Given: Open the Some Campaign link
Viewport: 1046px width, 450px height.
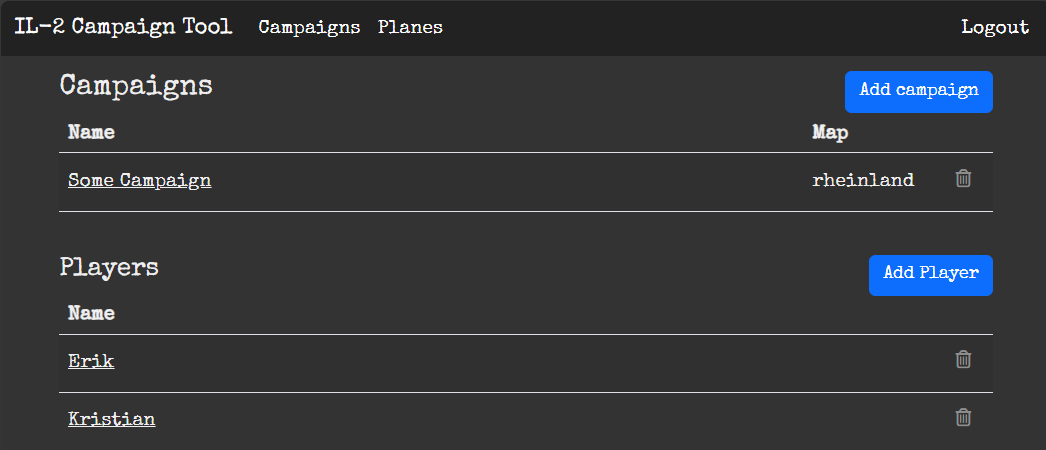Looking at the screenshot, I should pyautogui.click(x=139, y=181).
